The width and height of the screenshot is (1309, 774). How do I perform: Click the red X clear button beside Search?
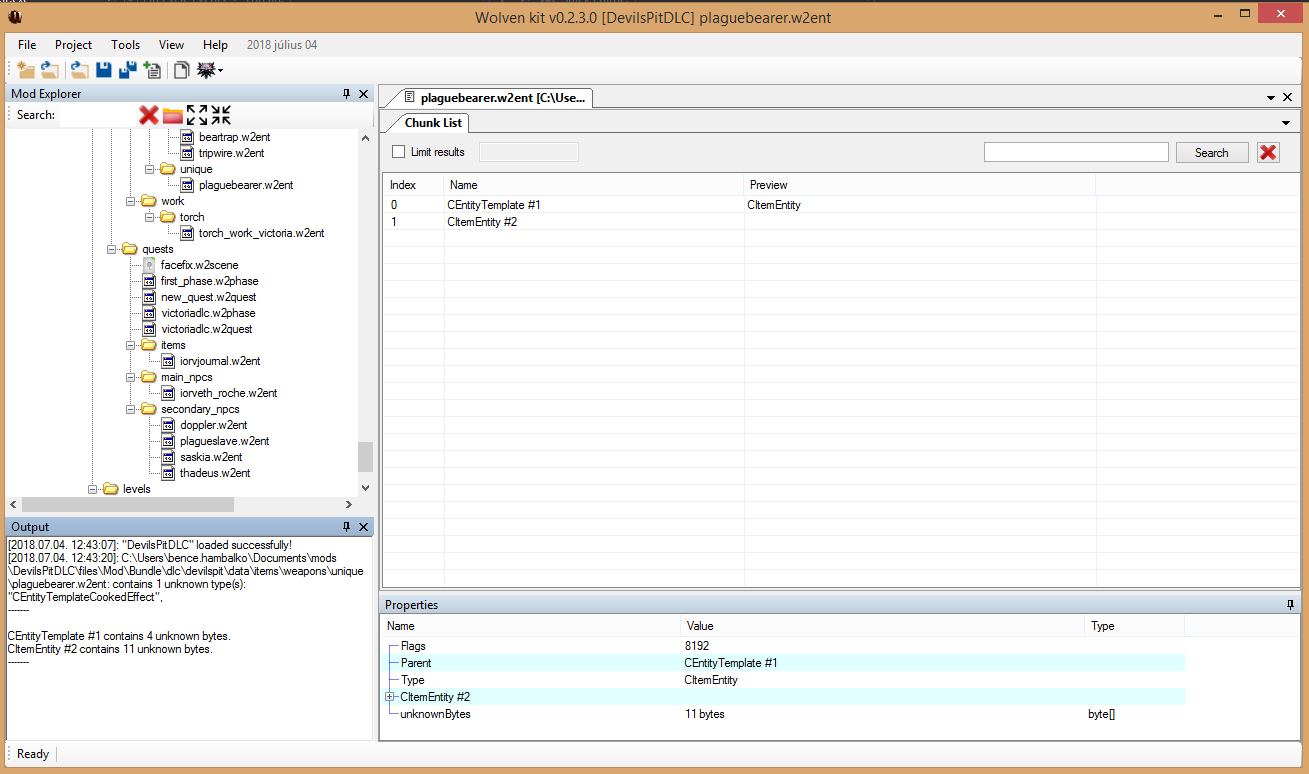(1268, 152)
